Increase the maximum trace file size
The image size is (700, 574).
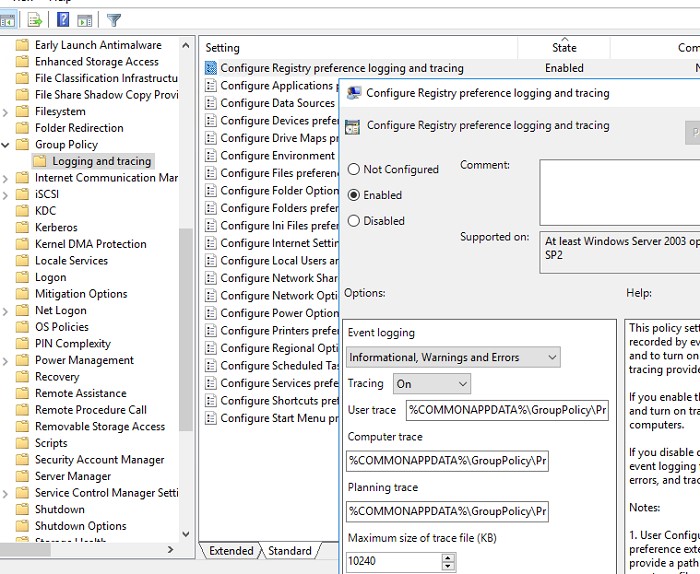point(448,557)
